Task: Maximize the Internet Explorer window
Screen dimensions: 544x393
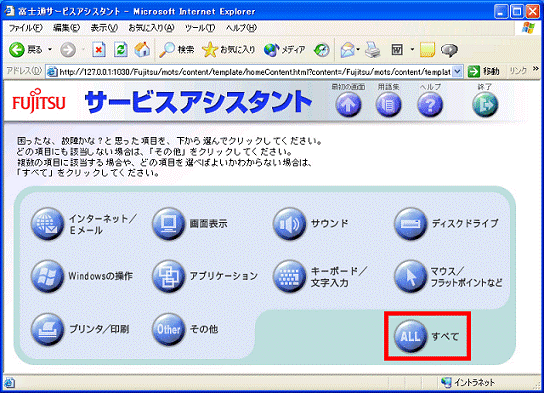Action: (x=517, y=12)
